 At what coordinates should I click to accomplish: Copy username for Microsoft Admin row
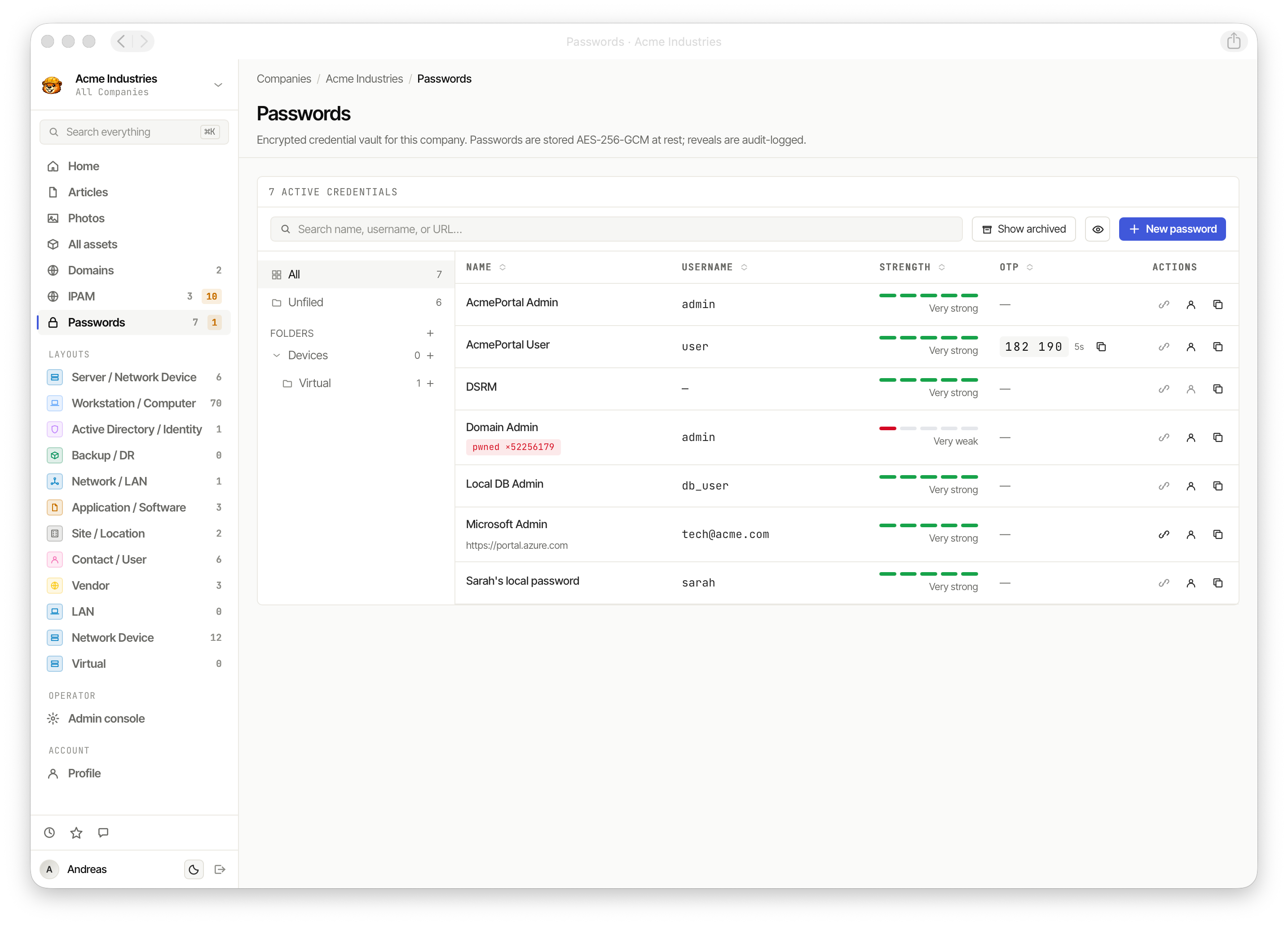tap(1190, 534)
